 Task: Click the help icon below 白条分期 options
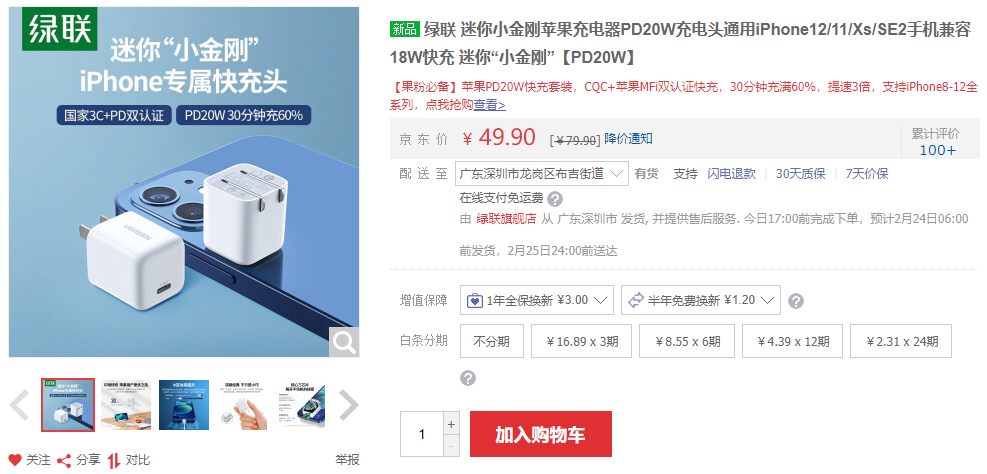click(x=468, y=378)
